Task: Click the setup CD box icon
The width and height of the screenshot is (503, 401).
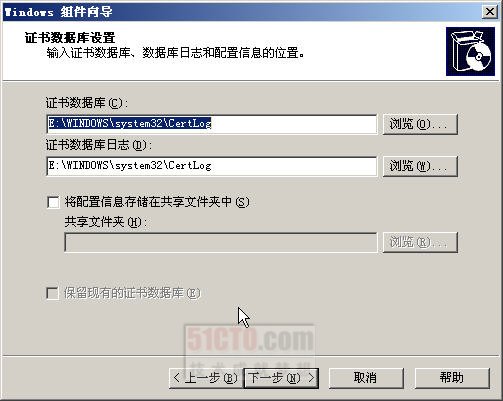Action: coord(470,51)
